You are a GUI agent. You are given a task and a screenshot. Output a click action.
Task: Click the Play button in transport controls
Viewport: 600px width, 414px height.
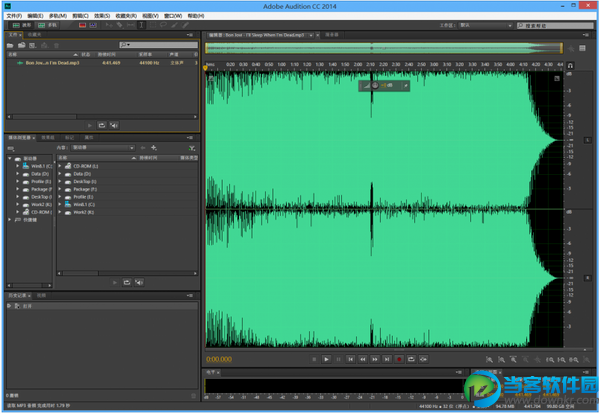click(326, 358)
